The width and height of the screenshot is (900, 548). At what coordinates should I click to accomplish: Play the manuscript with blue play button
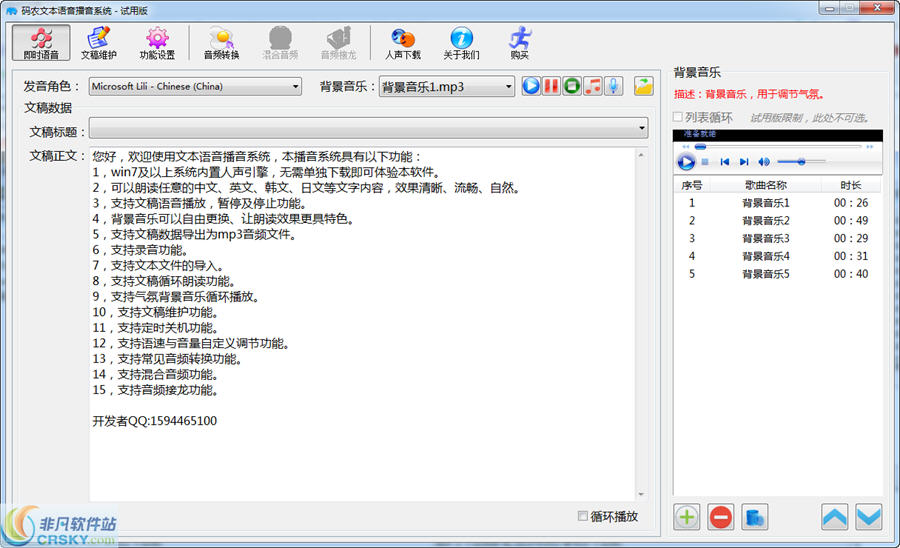[x=531, y=86]
